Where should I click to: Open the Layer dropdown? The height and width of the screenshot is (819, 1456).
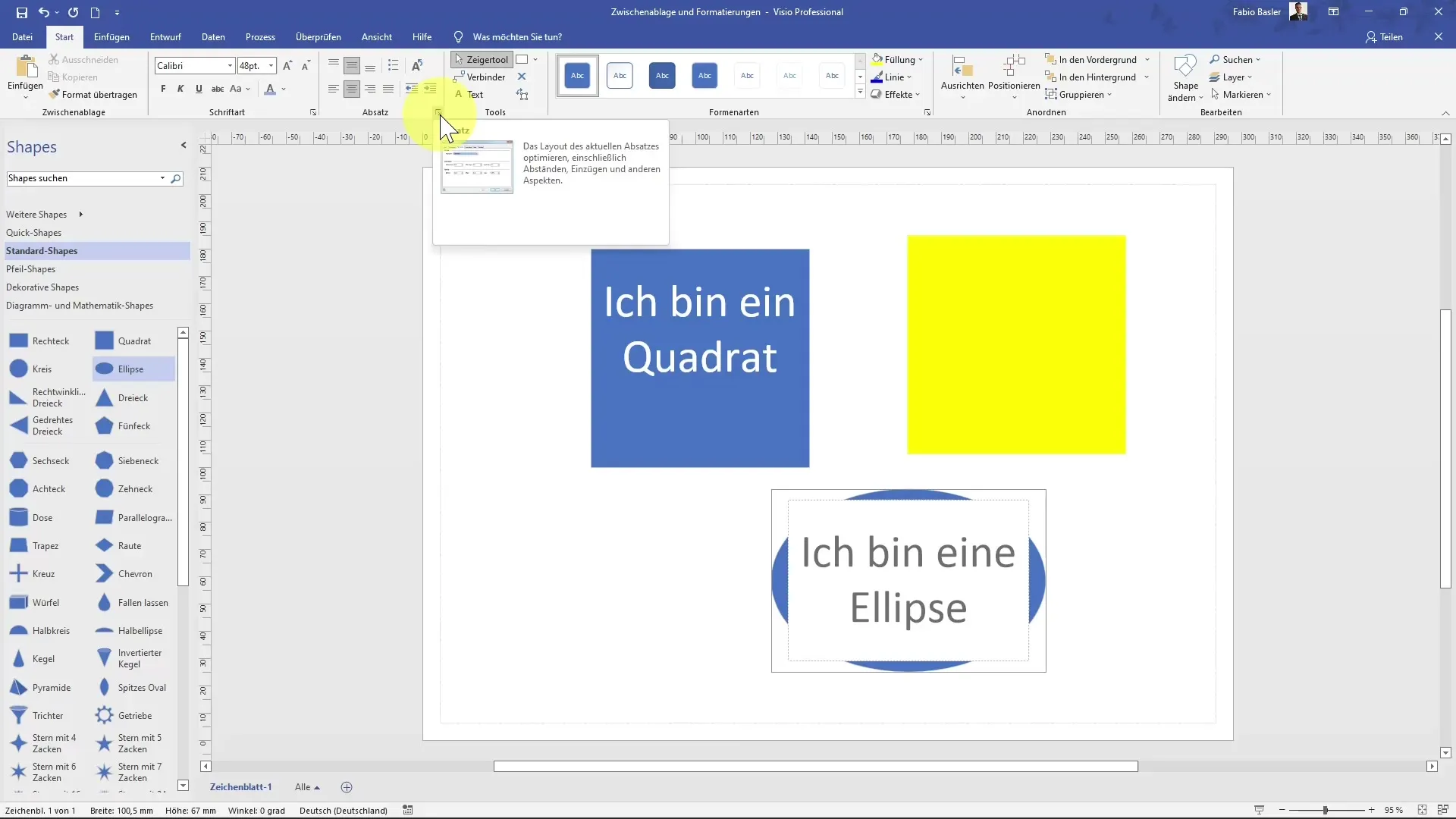click(1230, 77)
